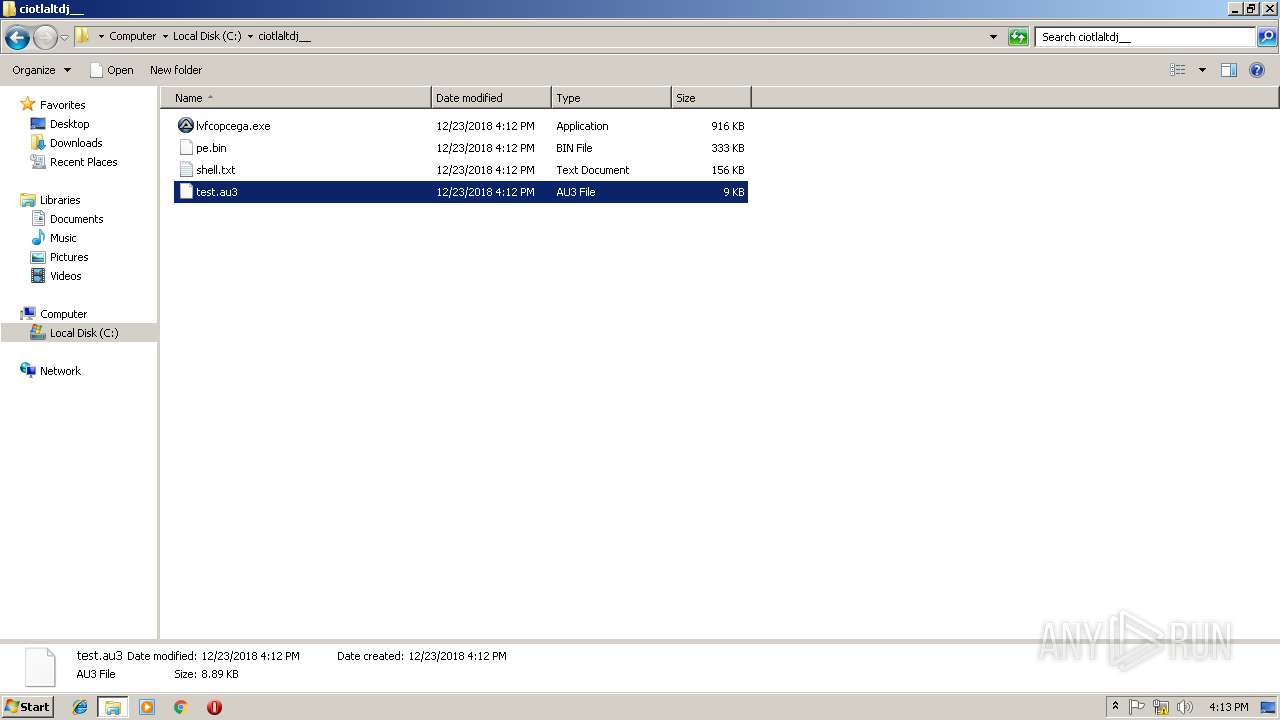Sort by Size column header
Screen dimensions: 1280x720
pyautogui.click(x=711, y=98)
